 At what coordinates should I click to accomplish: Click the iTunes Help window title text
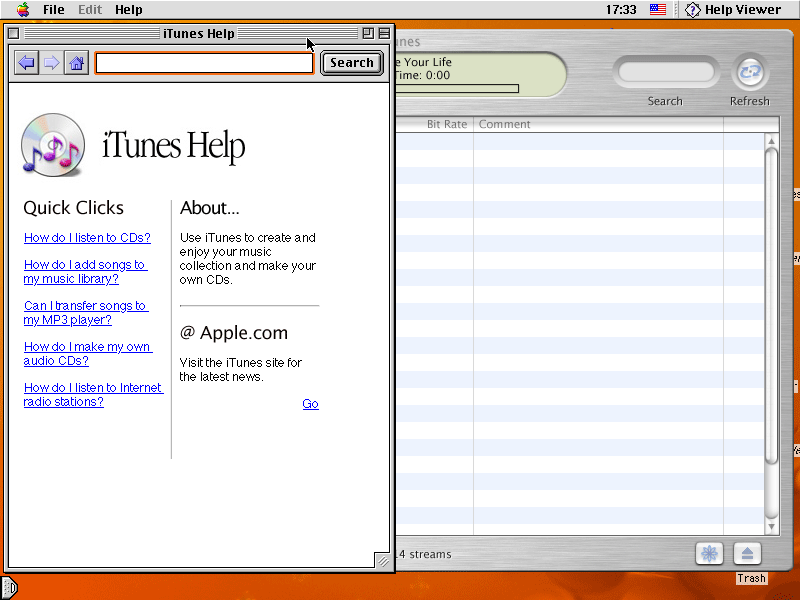[x=198, y=33]
